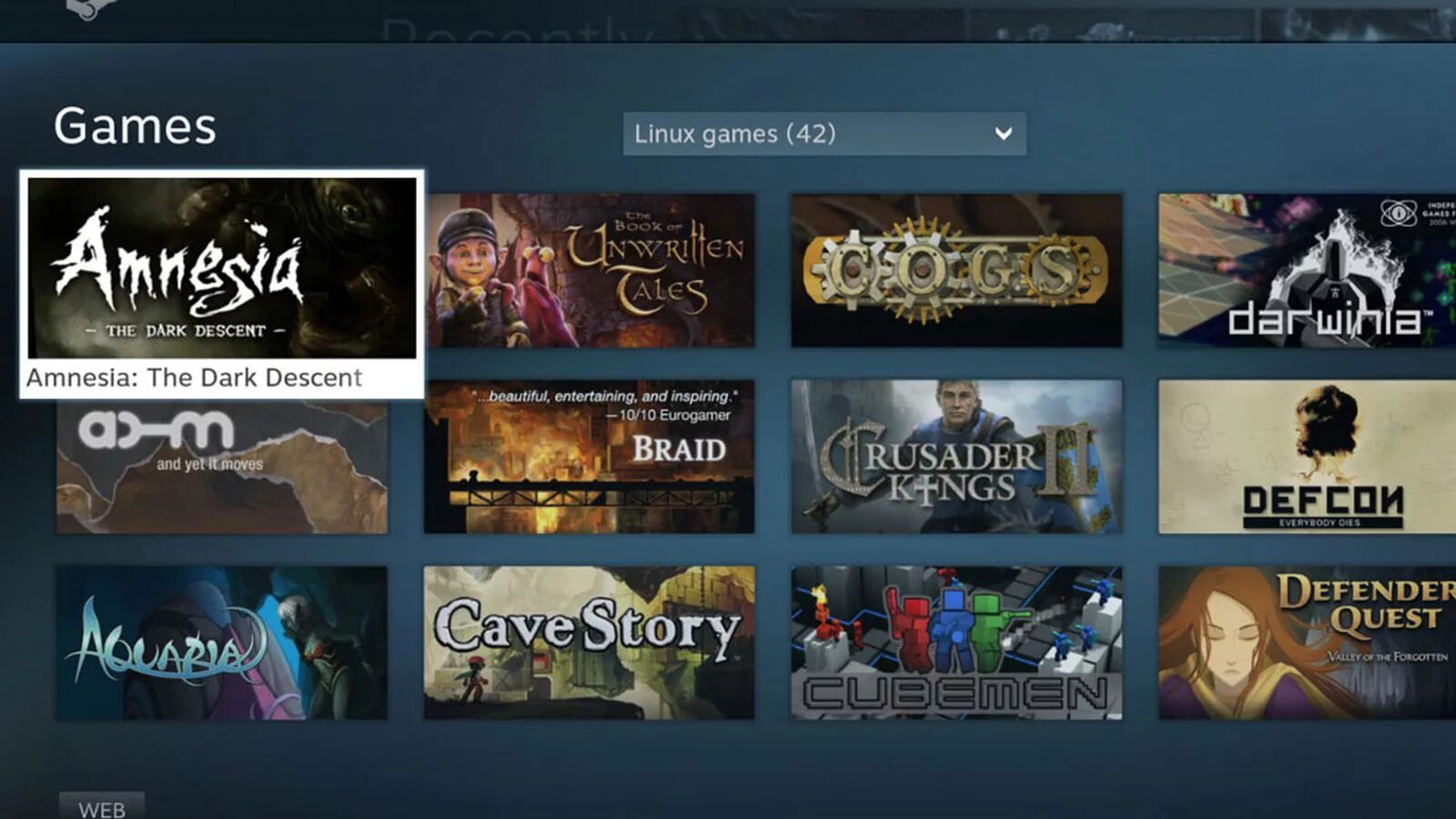Click the Steam logo icon at top
The image size is (1456, 819).
pyautogui.click(x=91, y=8)
